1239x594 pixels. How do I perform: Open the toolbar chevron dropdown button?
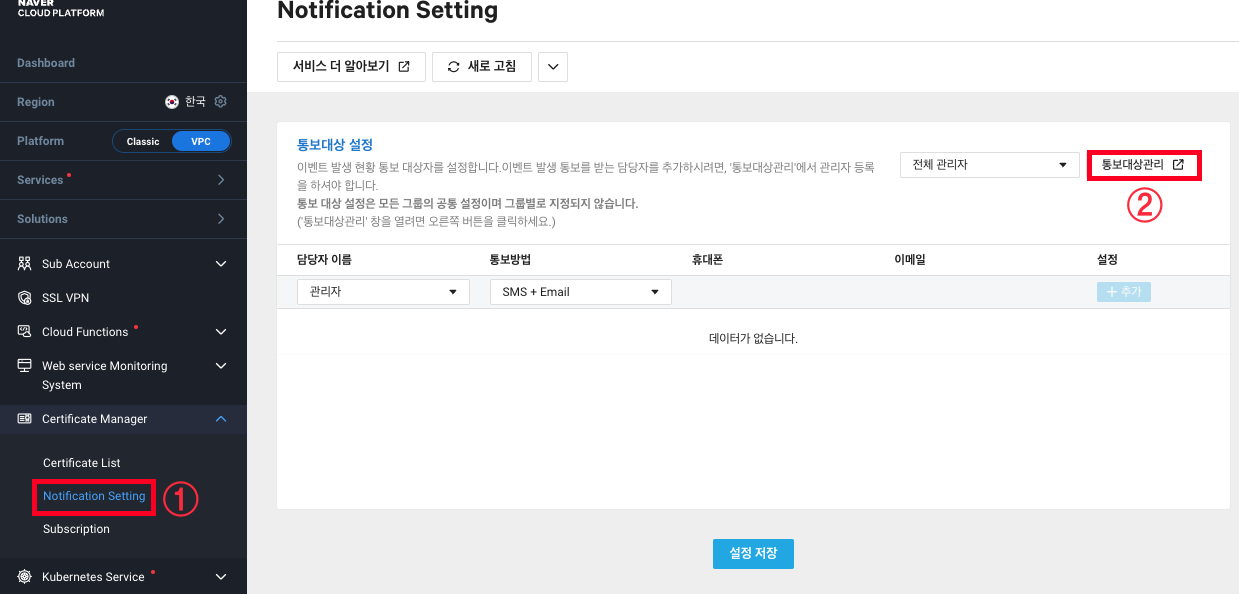(553, 67)
